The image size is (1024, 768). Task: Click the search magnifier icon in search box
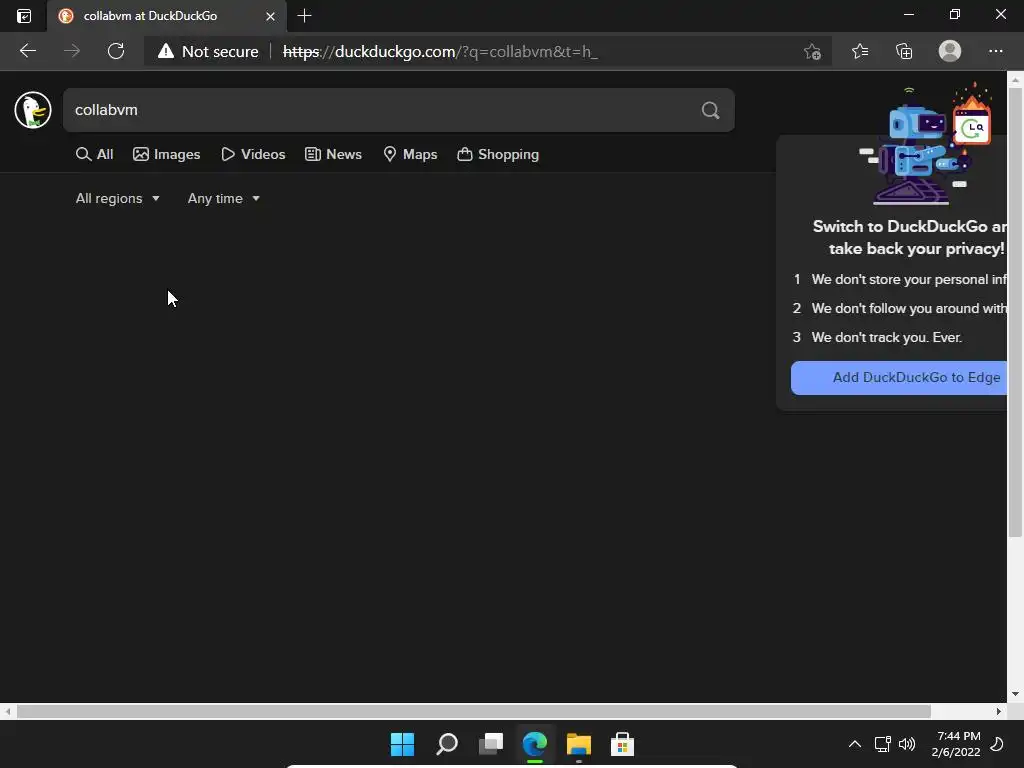click(x=711, y=110)
